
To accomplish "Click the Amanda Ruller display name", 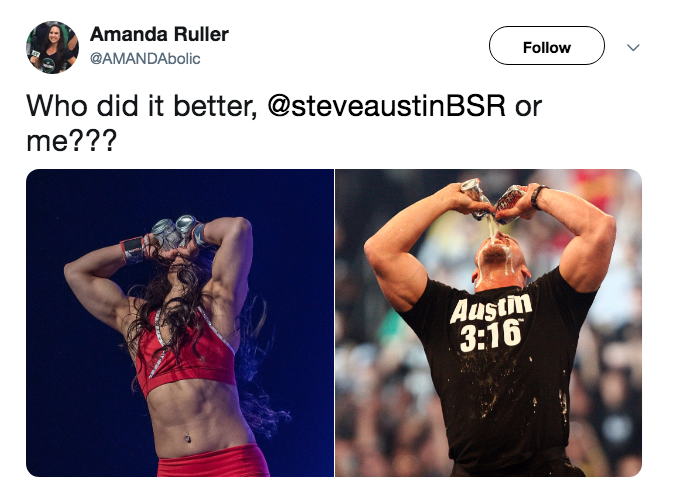I will [x=159, y=34].
